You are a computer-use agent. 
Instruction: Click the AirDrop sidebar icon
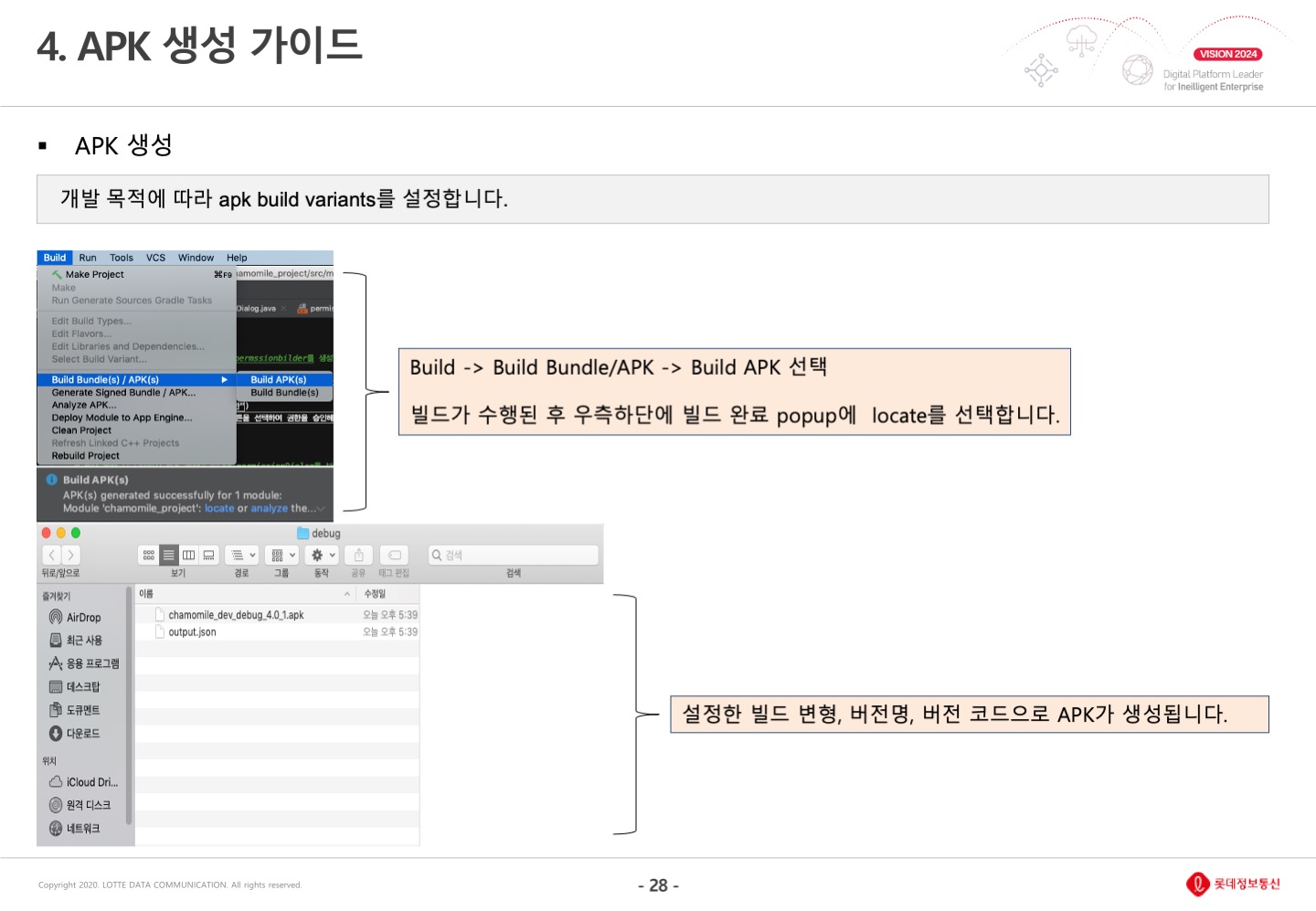click(x=56, y=617)
